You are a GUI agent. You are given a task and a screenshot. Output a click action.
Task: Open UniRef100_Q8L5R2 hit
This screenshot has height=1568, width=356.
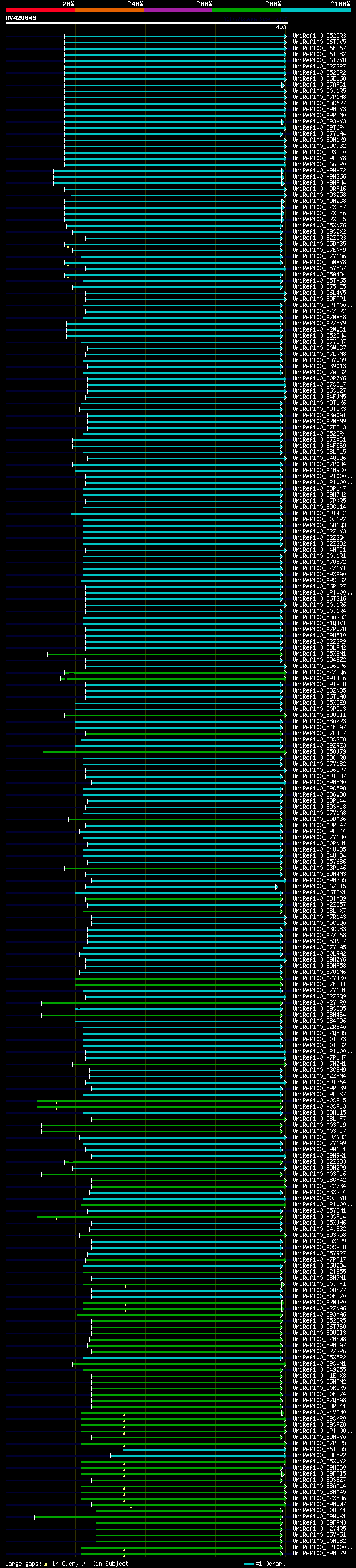pyautogui.click(x=319, y=1456)
